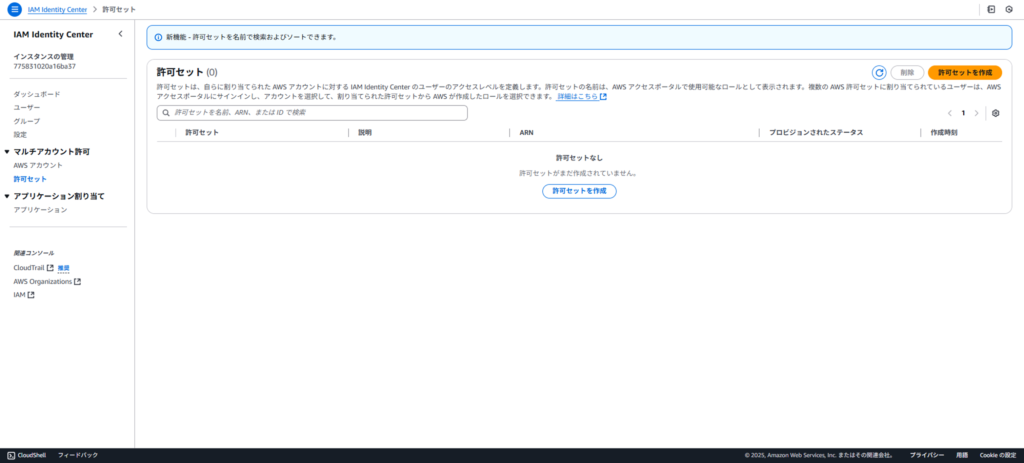Open グループ in sidebar

pos(27,121)
